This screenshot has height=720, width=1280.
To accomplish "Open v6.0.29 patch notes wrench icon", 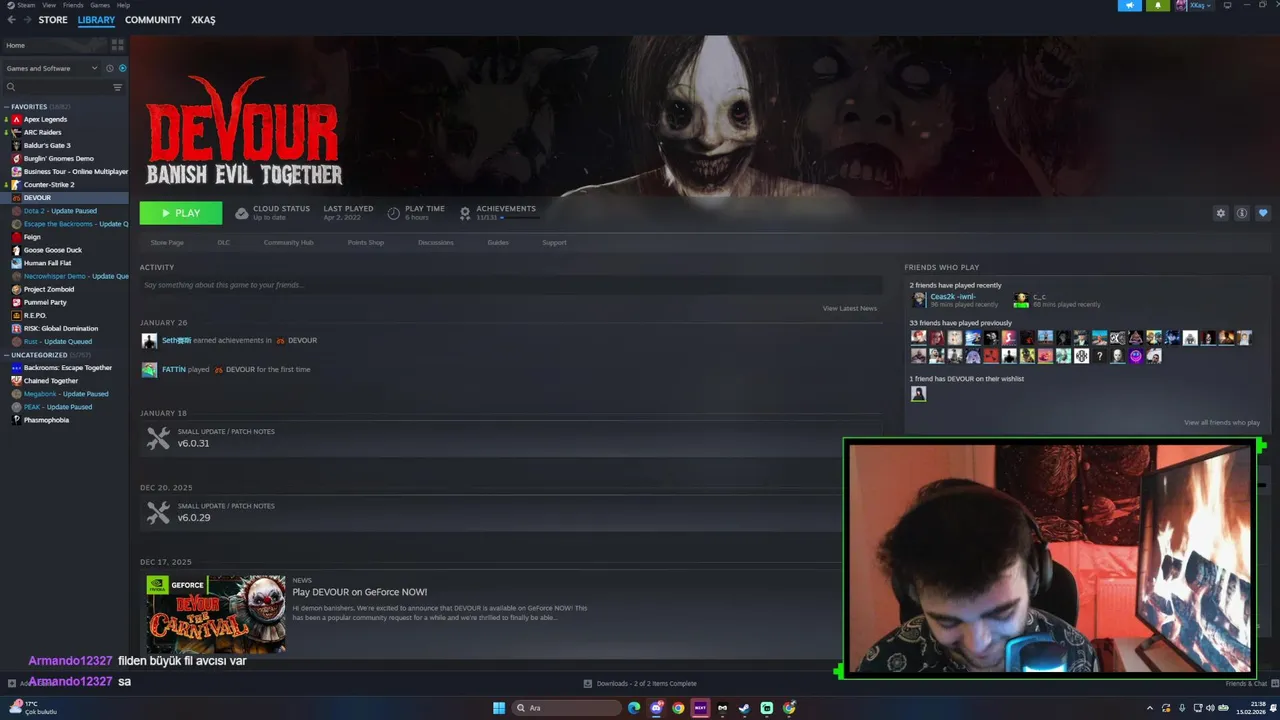I will click(x=158, y=512).
